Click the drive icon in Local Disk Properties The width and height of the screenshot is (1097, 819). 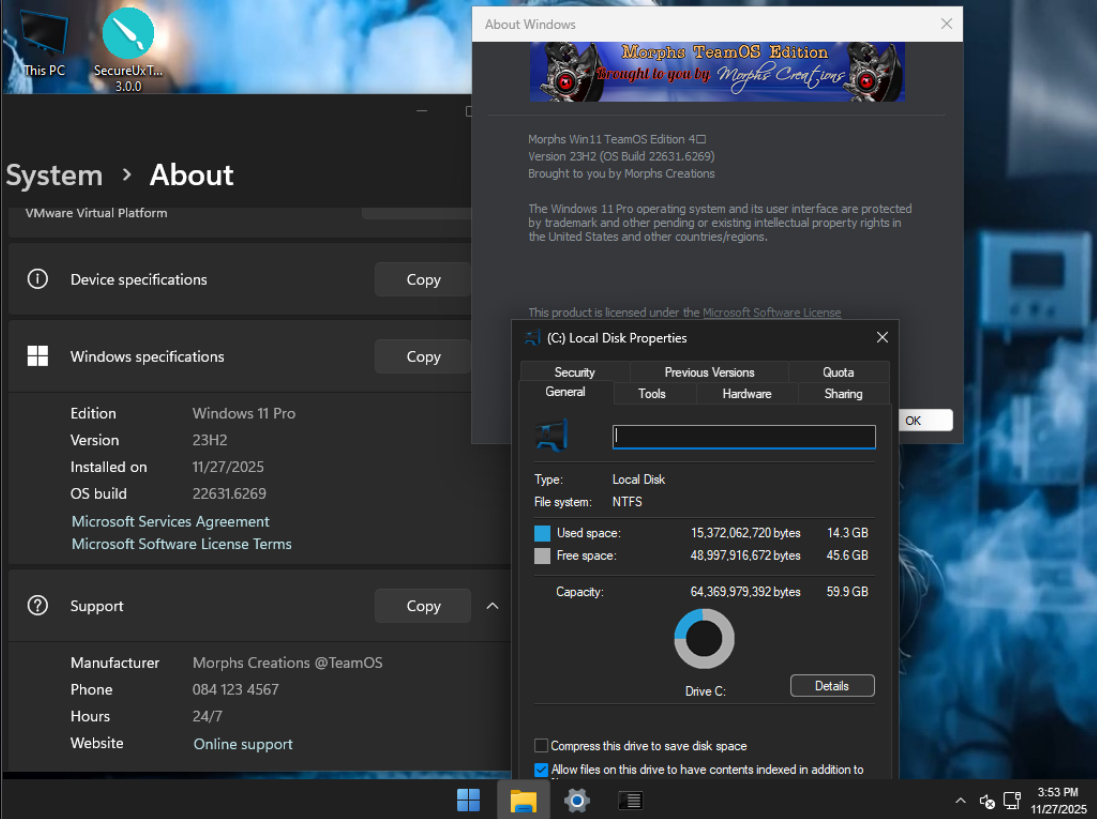pos(552,436)
